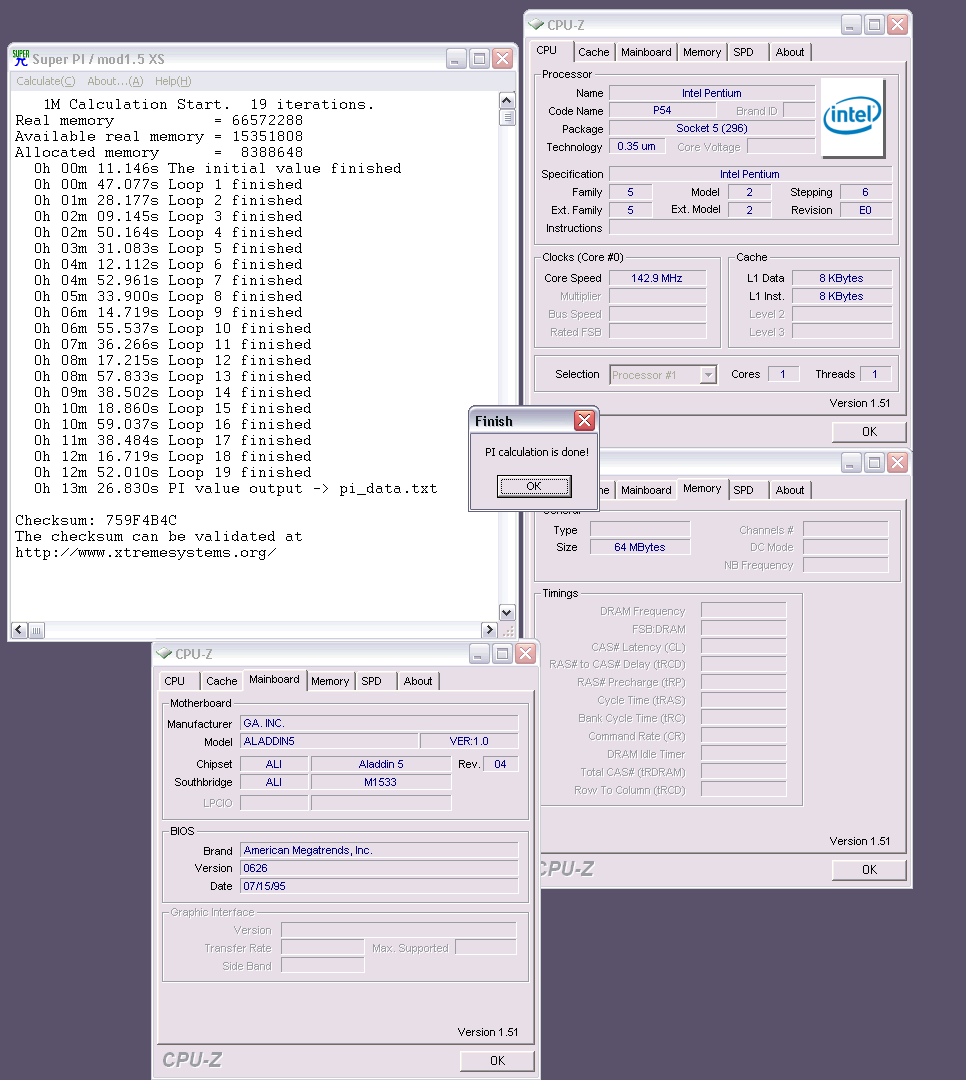The image size is (966, 1080).
Task: Minimize the Super PI window
Action: coord(456,59)
